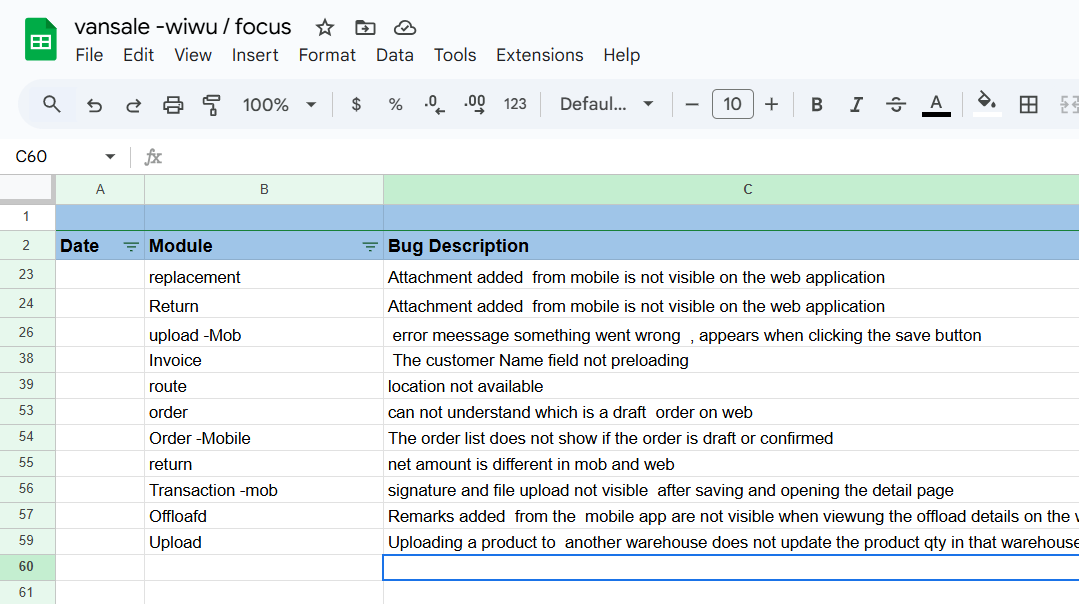This screenshot has height=604, width=1079.
Task: Star this spreadsheet document
Action: 325,27
